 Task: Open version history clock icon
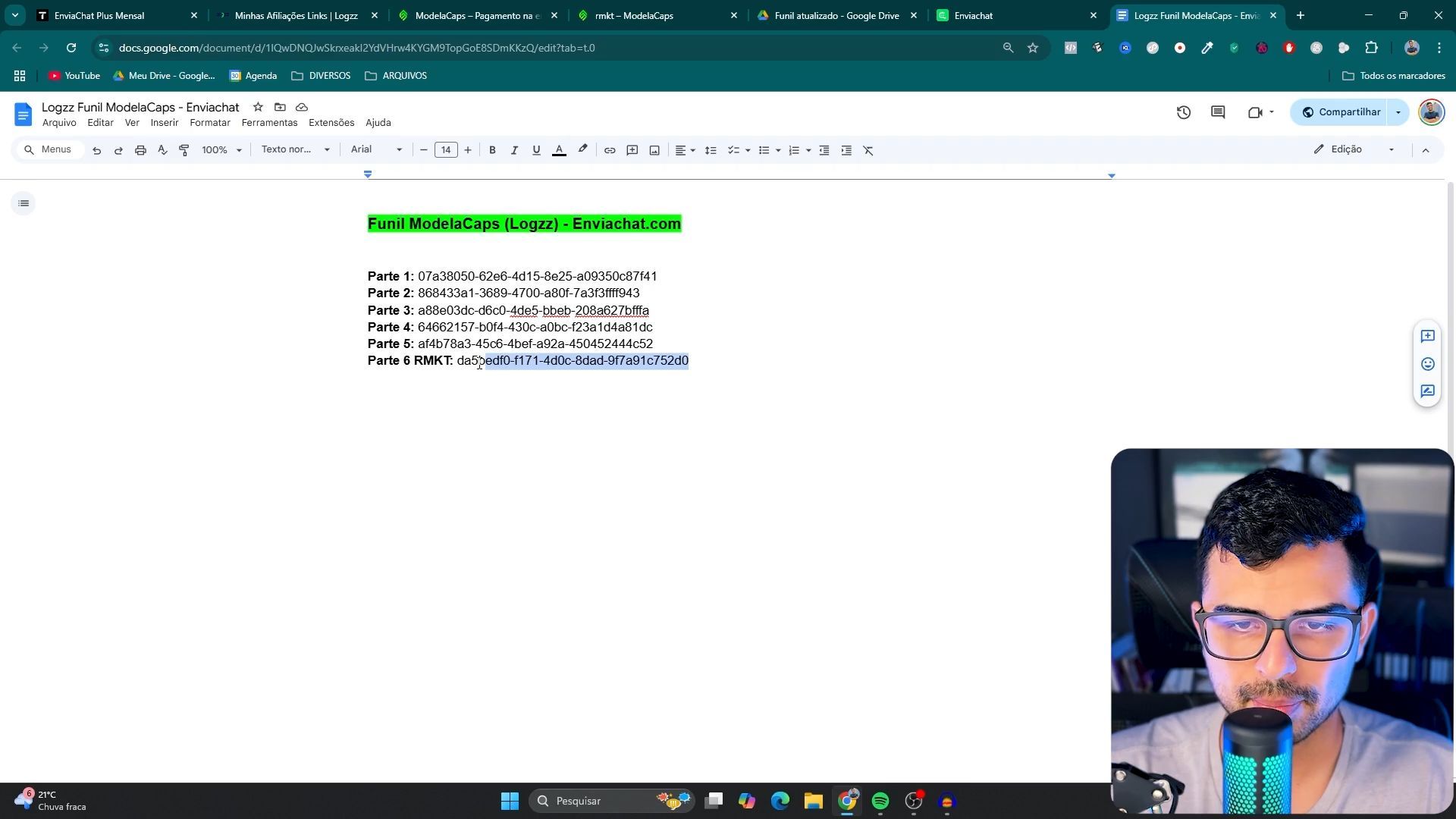point(1184,112)
